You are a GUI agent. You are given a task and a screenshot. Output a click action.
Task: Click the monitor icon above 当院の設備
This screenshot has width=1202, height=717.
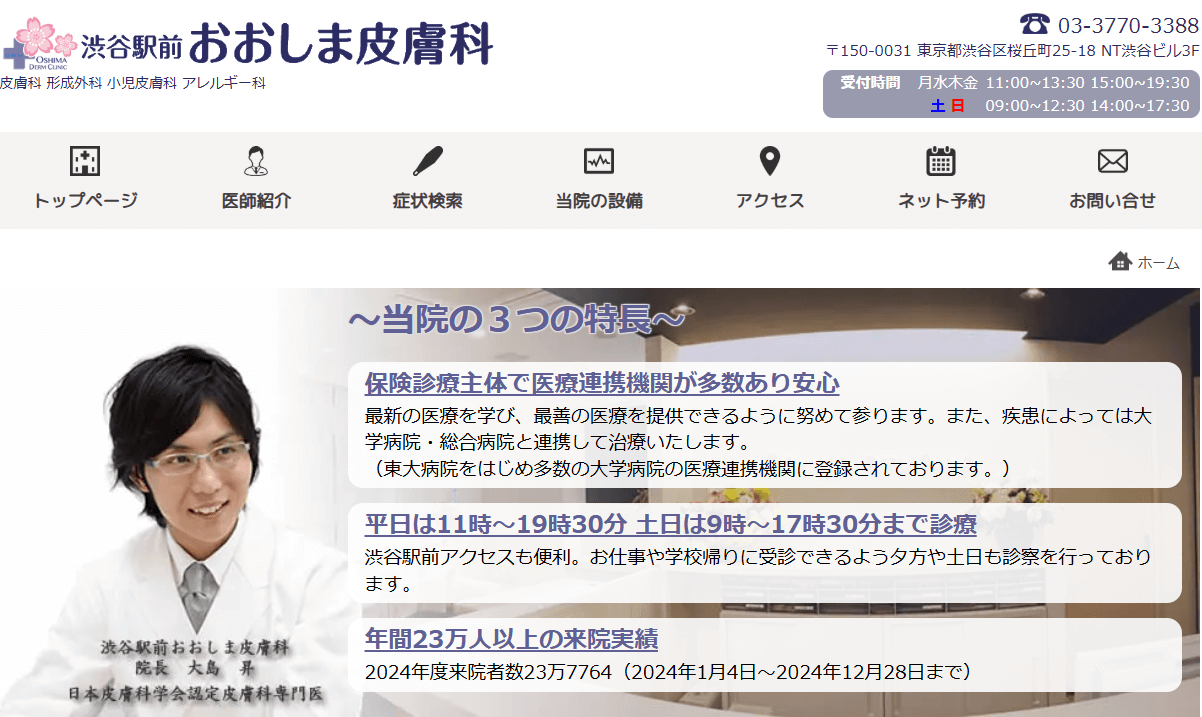pos(598,161)
